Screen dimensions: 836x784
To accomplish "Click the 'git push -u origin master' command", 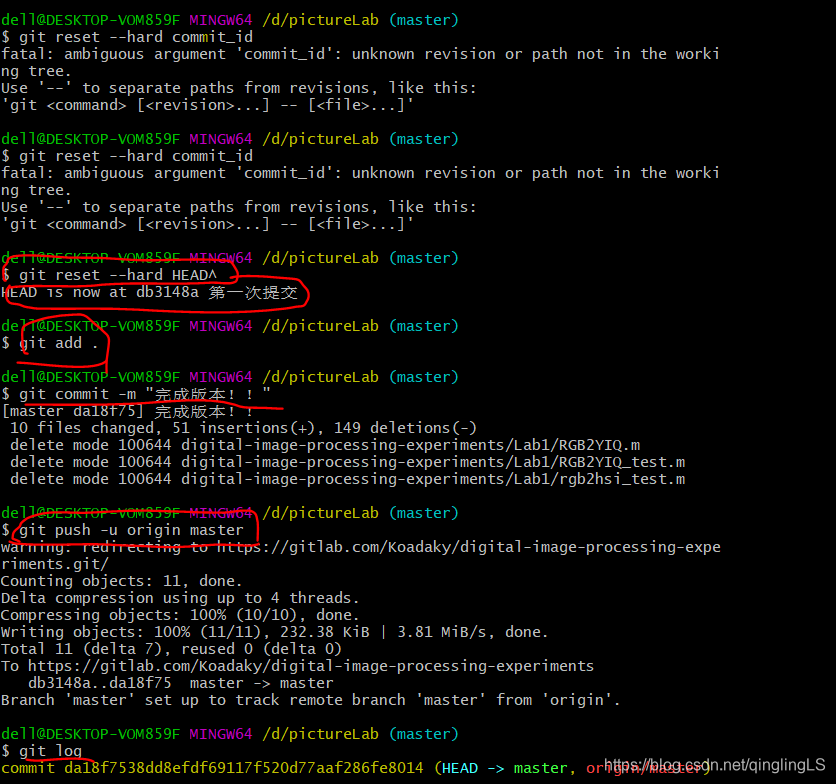I will pos(131,530).
